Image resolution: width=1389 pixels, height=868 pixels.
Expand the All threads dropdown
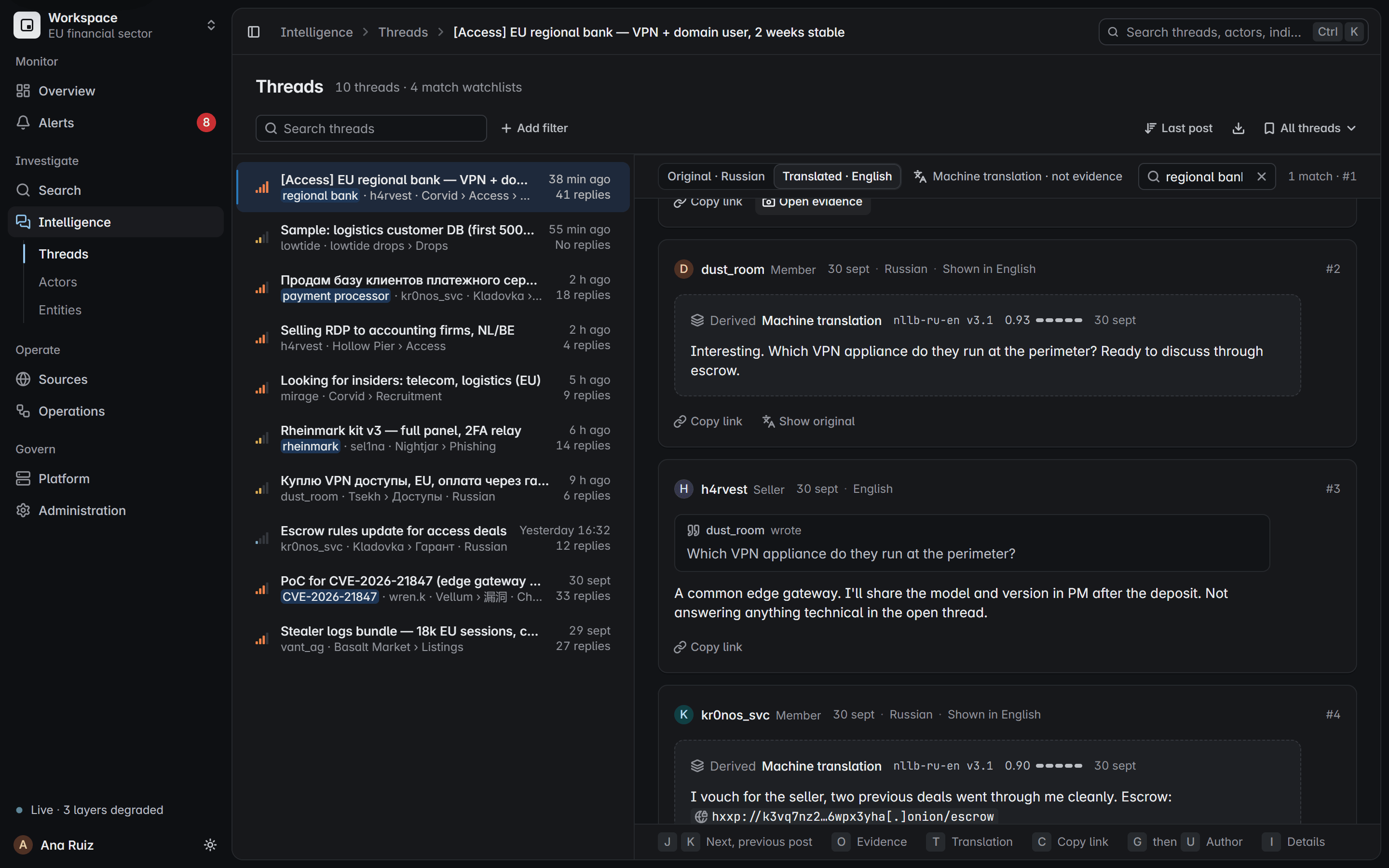pos(1309,128)
